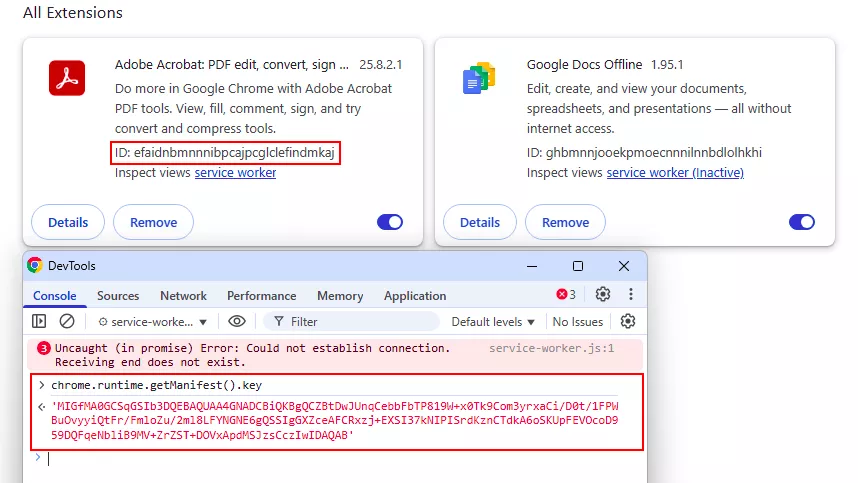
Task: Turn off the Google Docs Offline toggle
Action: [x=802, y=222]
